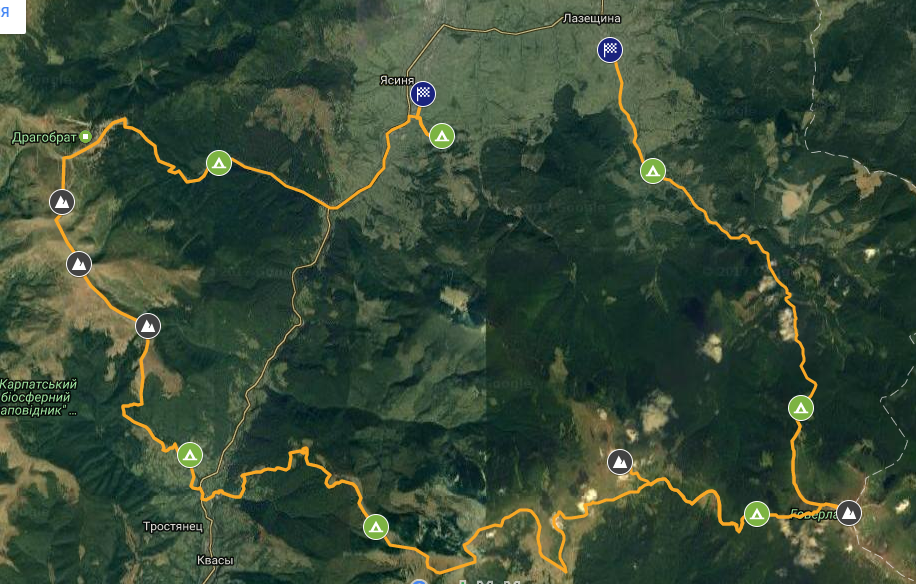
Task: Open the green tent marker just southeast of Ясиня
Action: (x=442, y=136)
